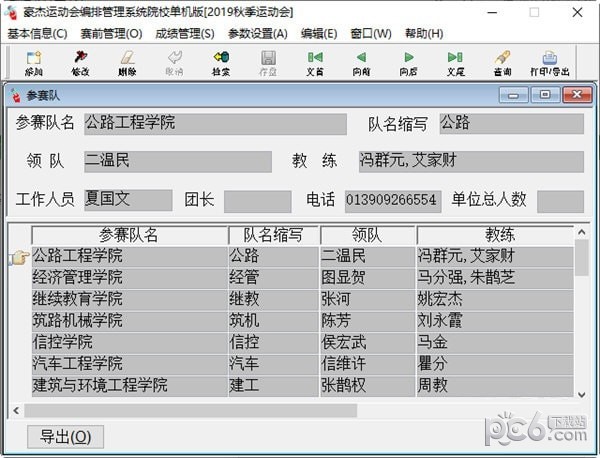Open the 窗口(W) menu
Screen dimensions: 600x458
click(x=371, y=34)
